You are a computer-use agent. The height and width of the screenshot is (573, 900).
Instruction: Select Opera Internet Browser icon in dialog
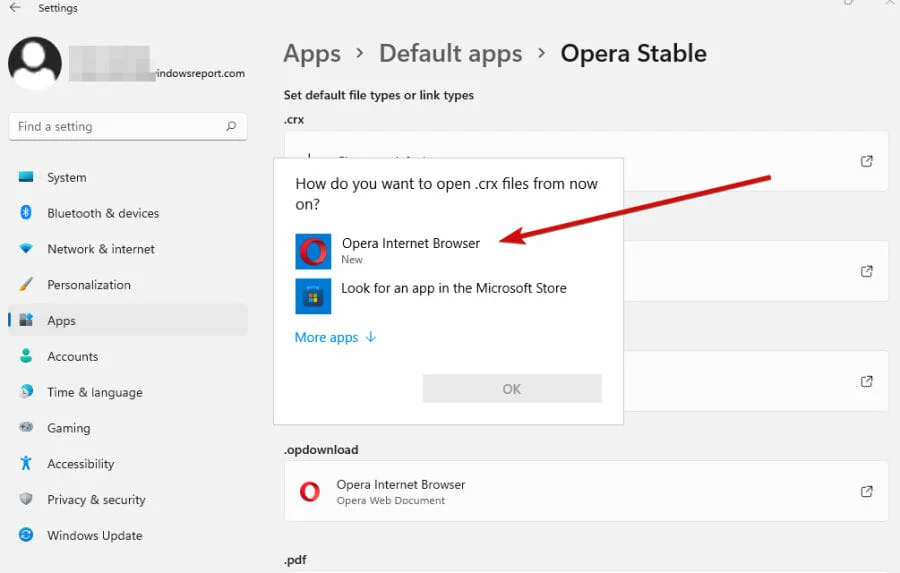click(x=313, y=251)
